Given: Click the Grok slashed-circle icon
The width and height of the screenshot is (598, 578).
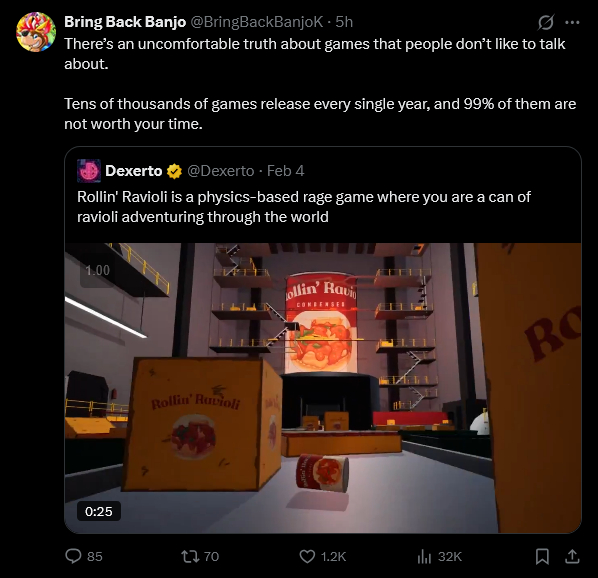Looking at the screenshot, I should 545,22.
